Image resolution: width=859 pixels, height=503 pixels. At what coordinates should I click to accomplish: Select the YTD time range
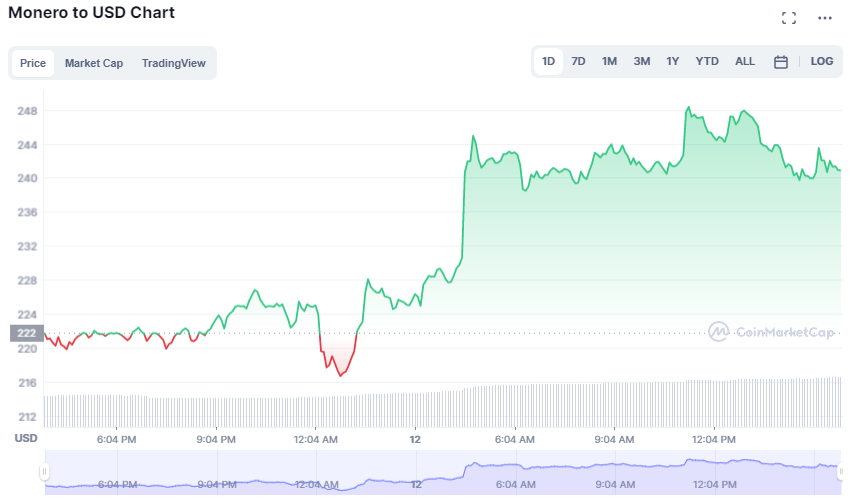707,61
